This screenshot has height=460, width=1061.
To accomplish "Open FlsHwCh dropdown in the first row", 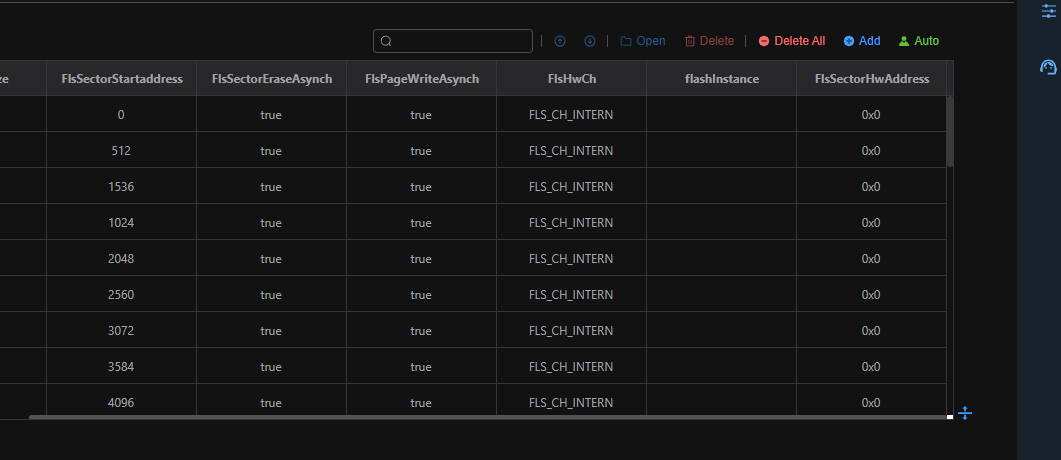I will coord(571,115).
